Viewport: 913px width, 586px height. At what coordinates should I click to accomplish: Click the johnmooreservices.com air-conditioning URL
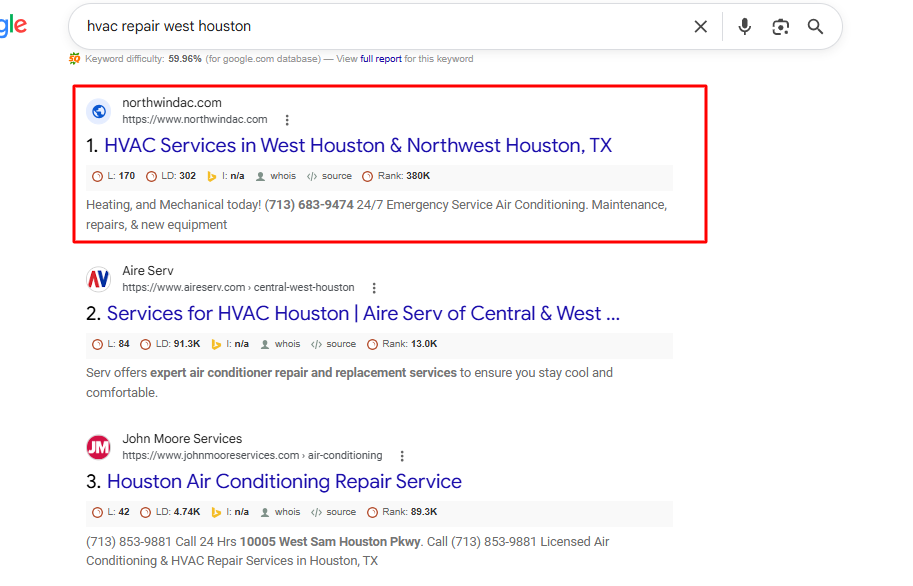pos(252,456)
